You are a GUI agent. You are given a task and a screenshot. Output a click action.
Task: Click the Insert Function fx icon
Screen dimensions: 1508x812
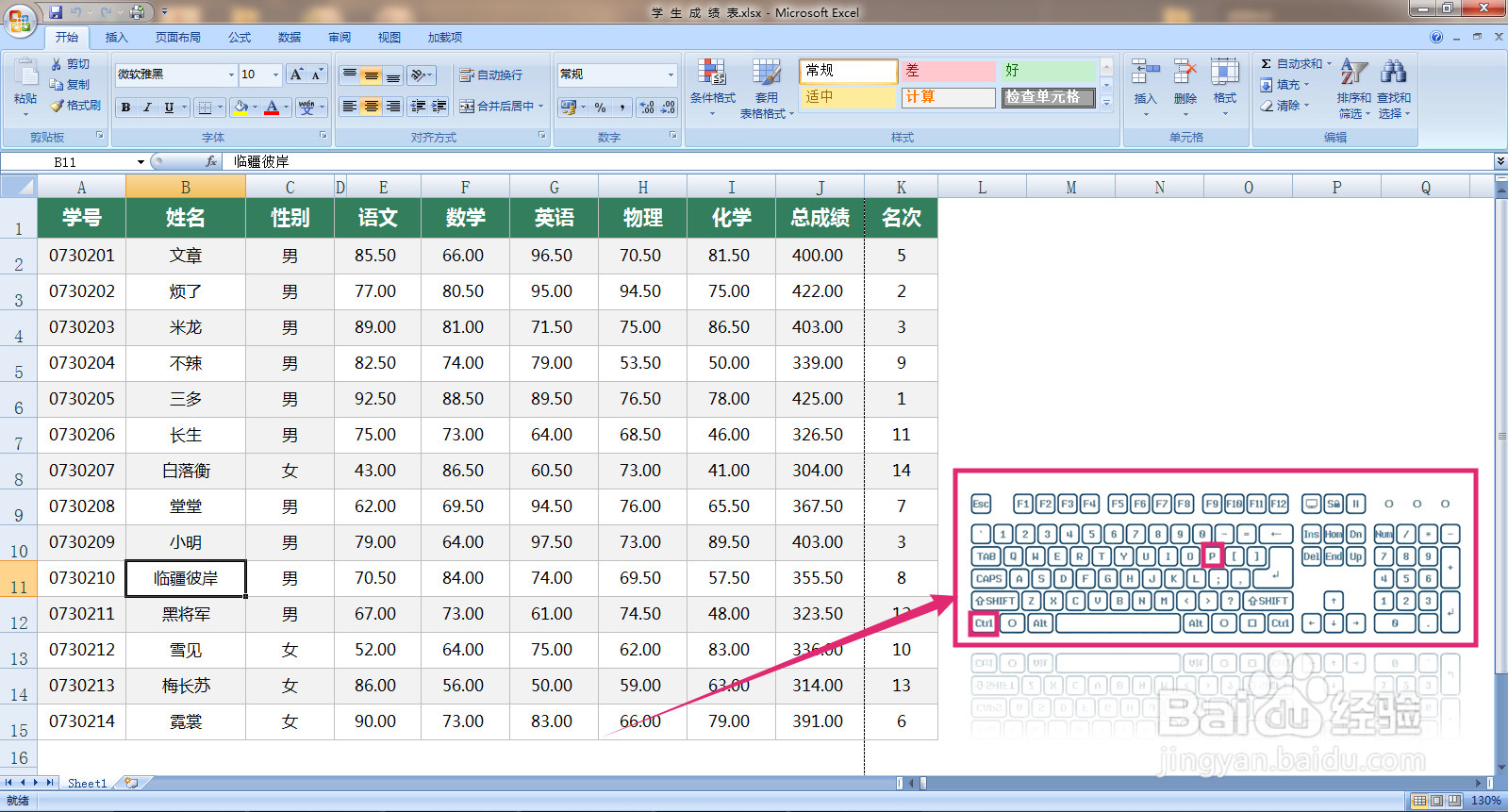211,161
